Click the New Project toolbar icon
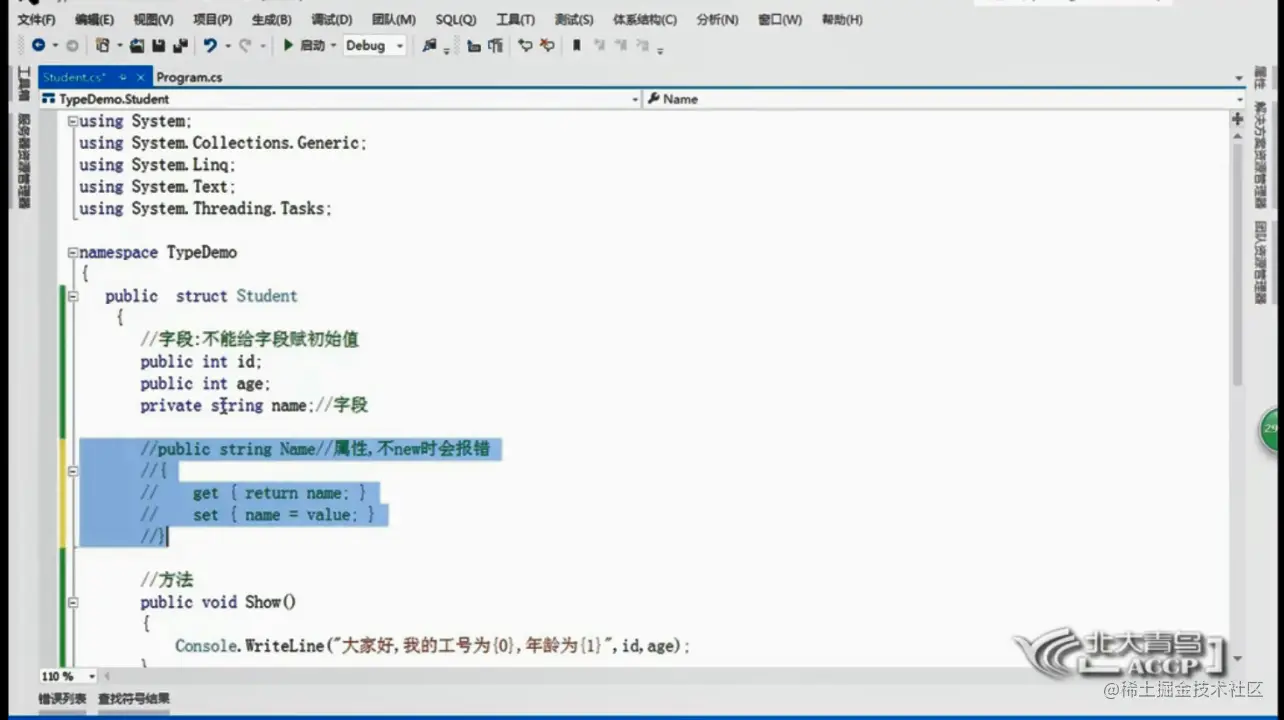1284x720 pixels. (102, 45)
